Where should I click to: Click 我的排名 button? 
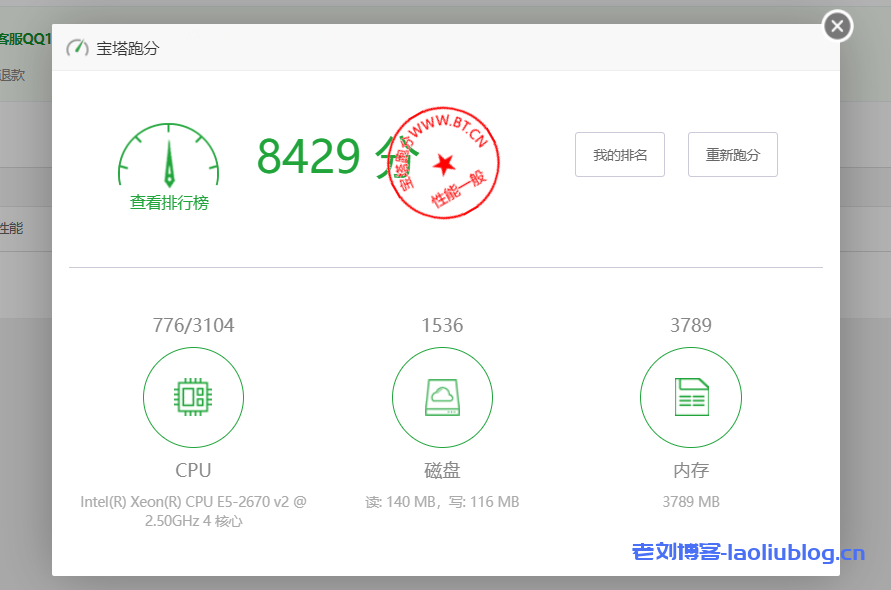(x=619, y=154)
